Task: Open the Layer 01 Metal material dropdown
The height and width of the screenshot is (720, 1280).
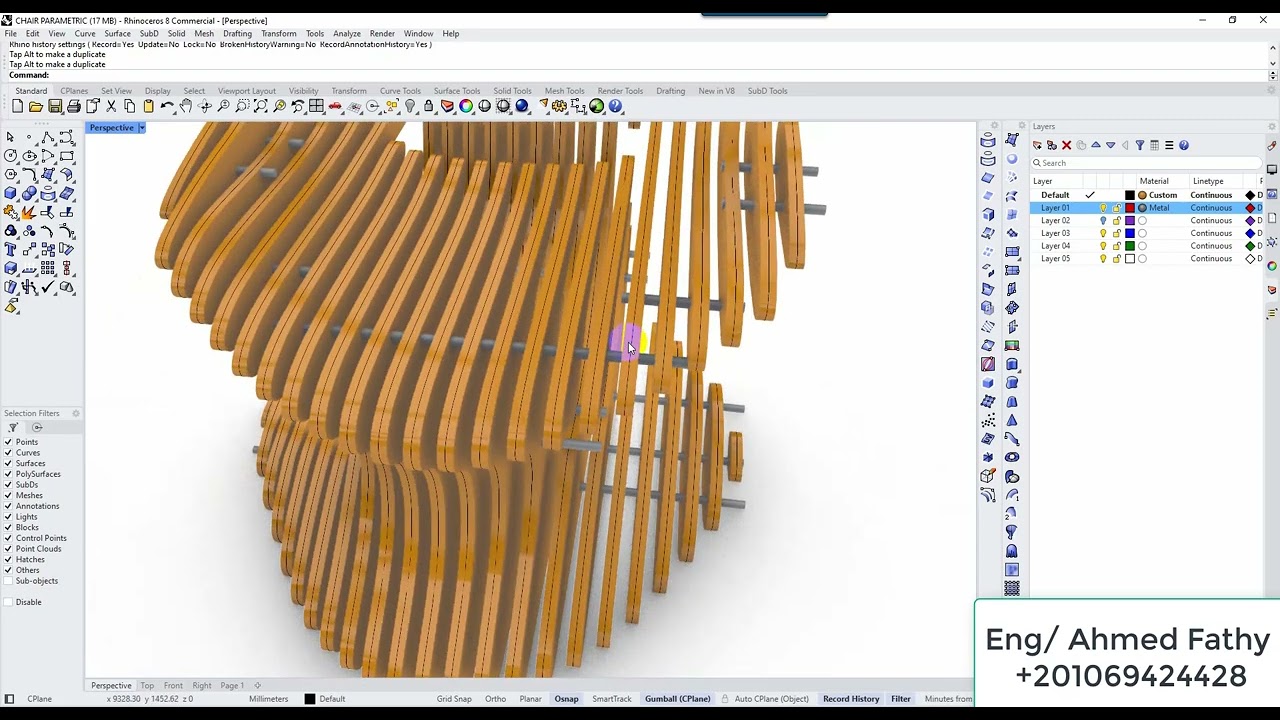Action: pos(1159,208)
